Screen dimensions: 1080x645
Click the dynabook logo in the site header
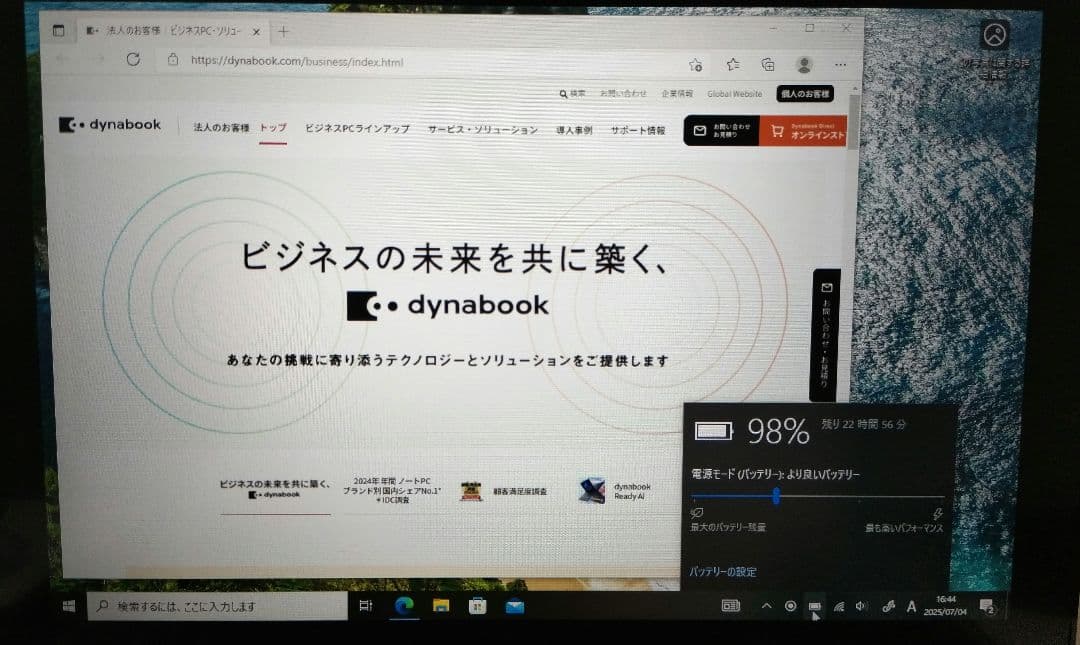110,125
